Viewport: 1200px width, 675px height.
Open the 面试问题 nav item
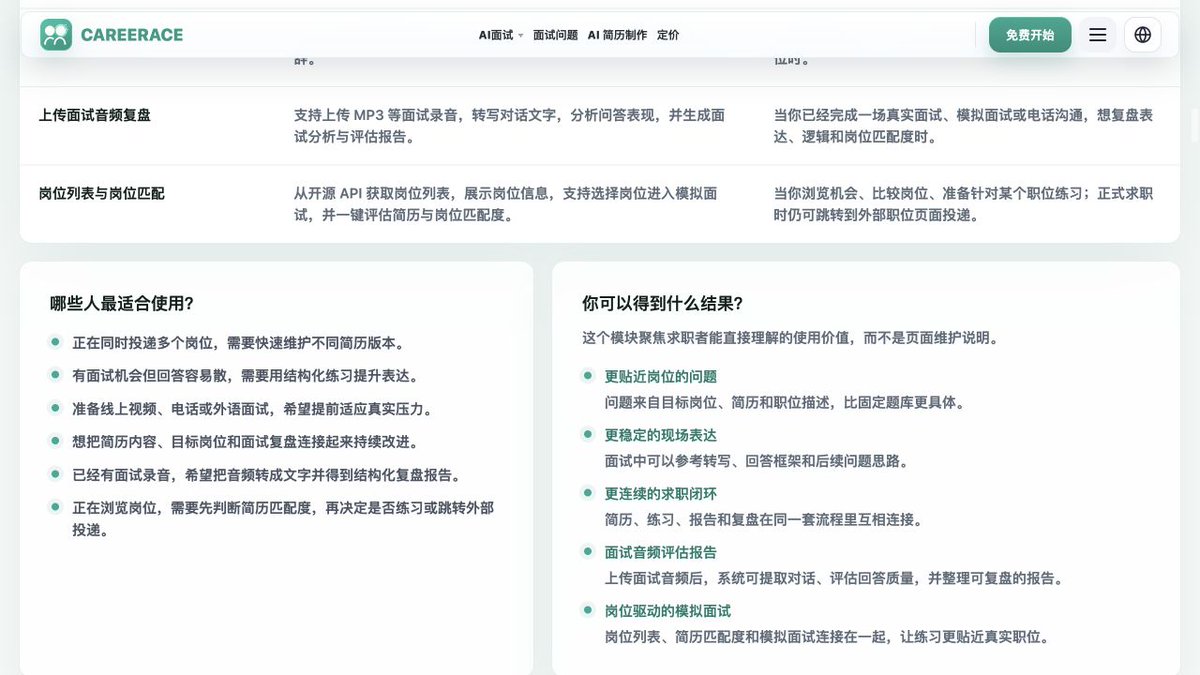555,35
